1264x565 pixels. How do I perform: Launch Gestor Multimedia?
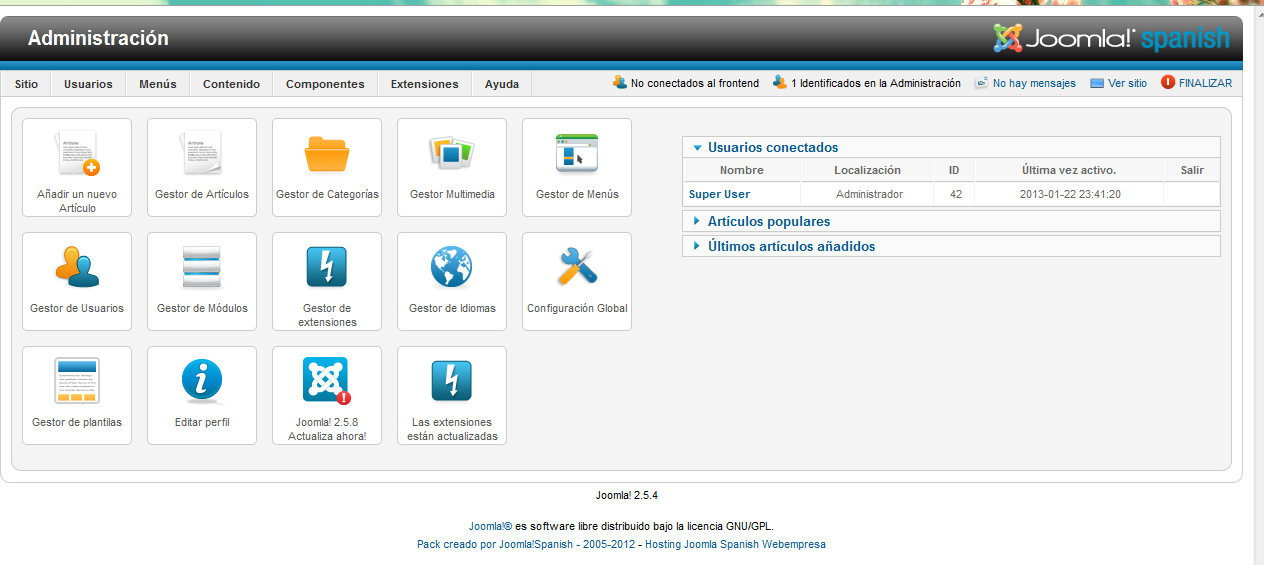pyautogui.click(x=452, y=156)
